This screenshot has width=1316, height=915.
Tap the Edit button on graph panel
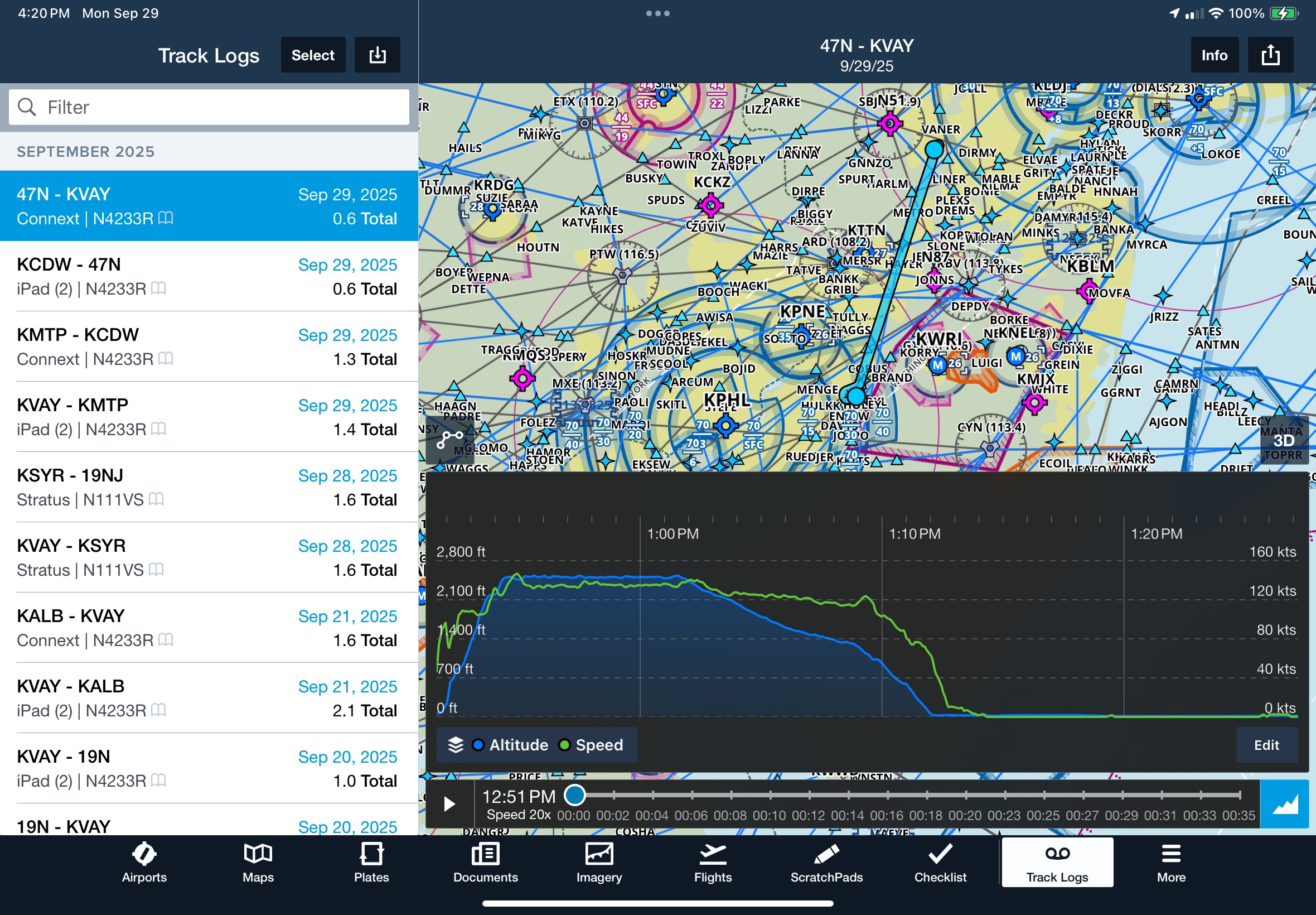pyautogui.click(x=1266, y=745)
